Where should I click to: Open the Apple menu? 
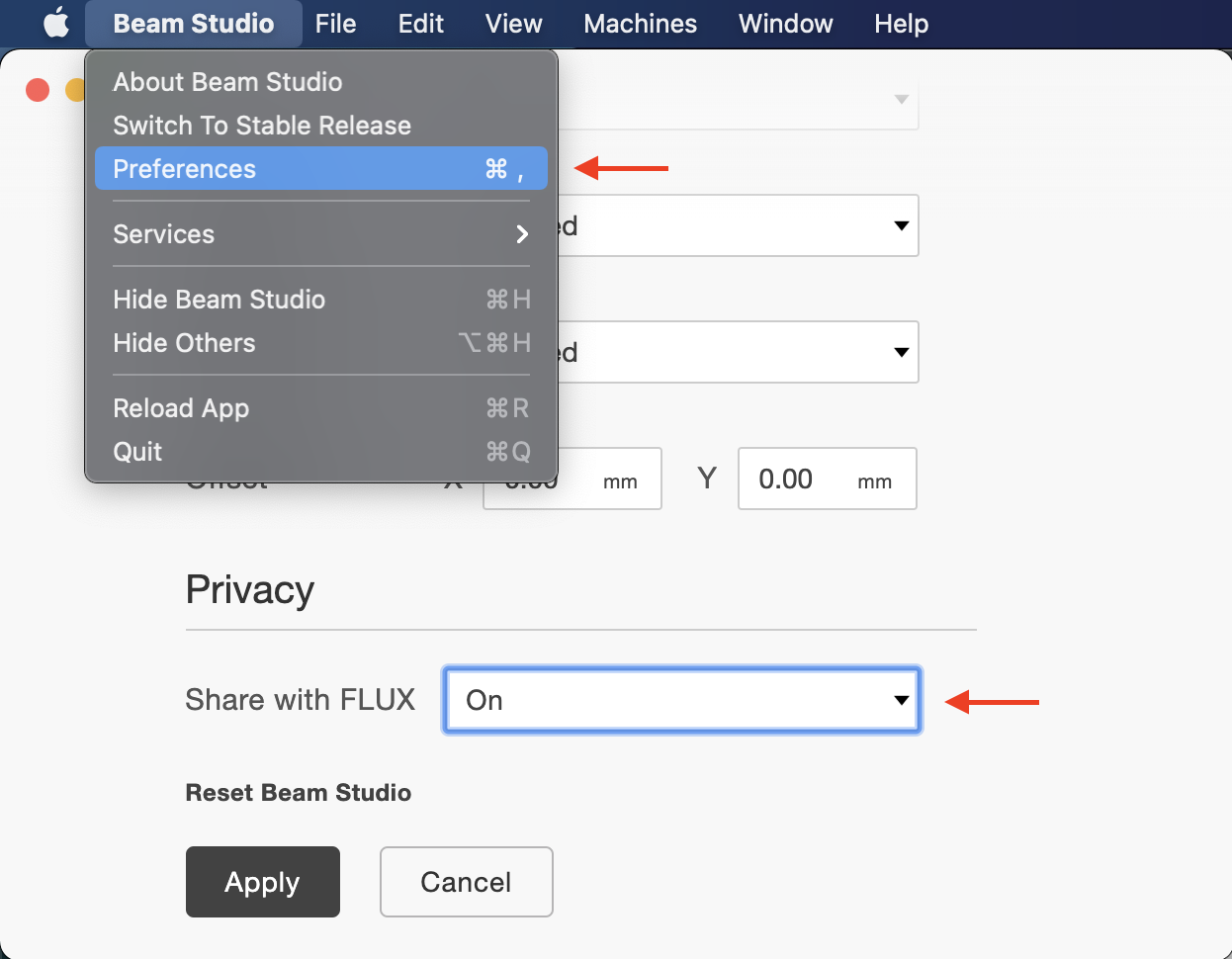click(x=56, y=23)
